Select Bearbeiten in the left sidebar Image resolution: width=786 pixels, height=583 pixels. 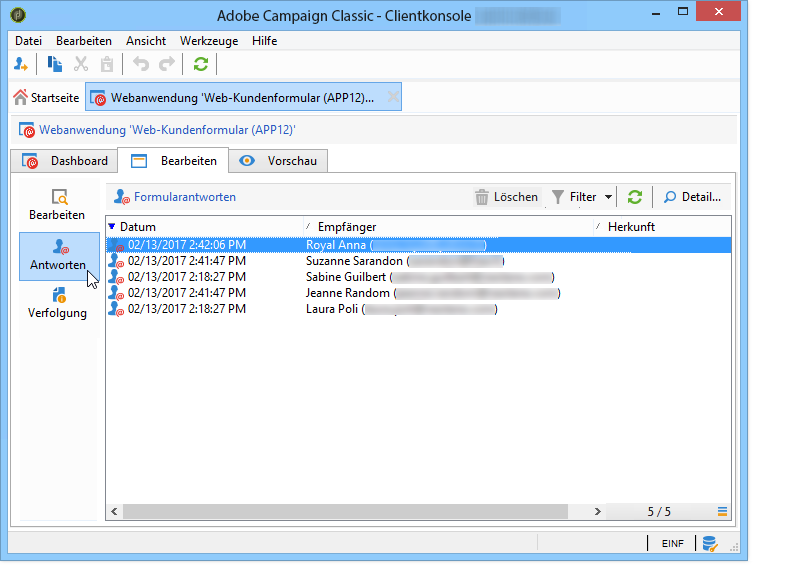[x=57, y=205]
